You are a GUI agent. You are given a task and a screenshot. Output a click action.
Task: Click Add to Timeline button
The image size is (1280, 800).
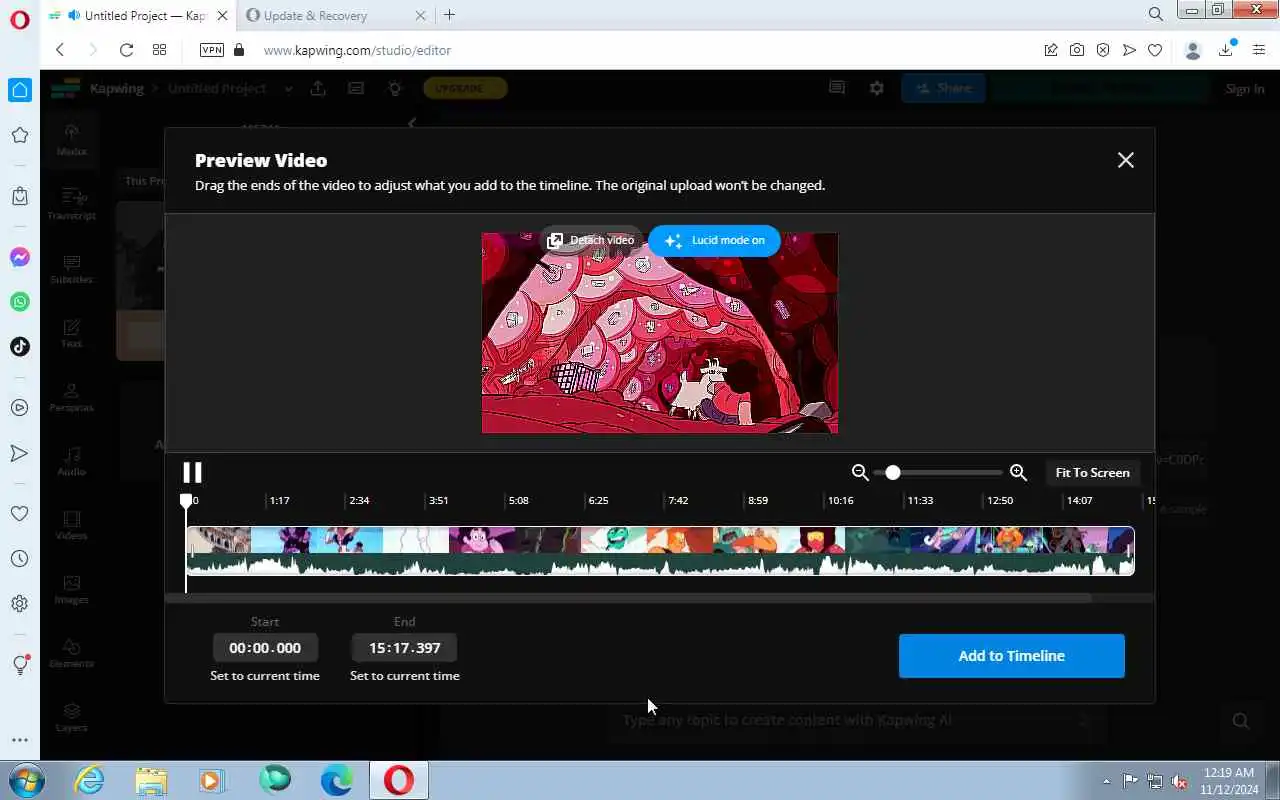coord(1011,656)
